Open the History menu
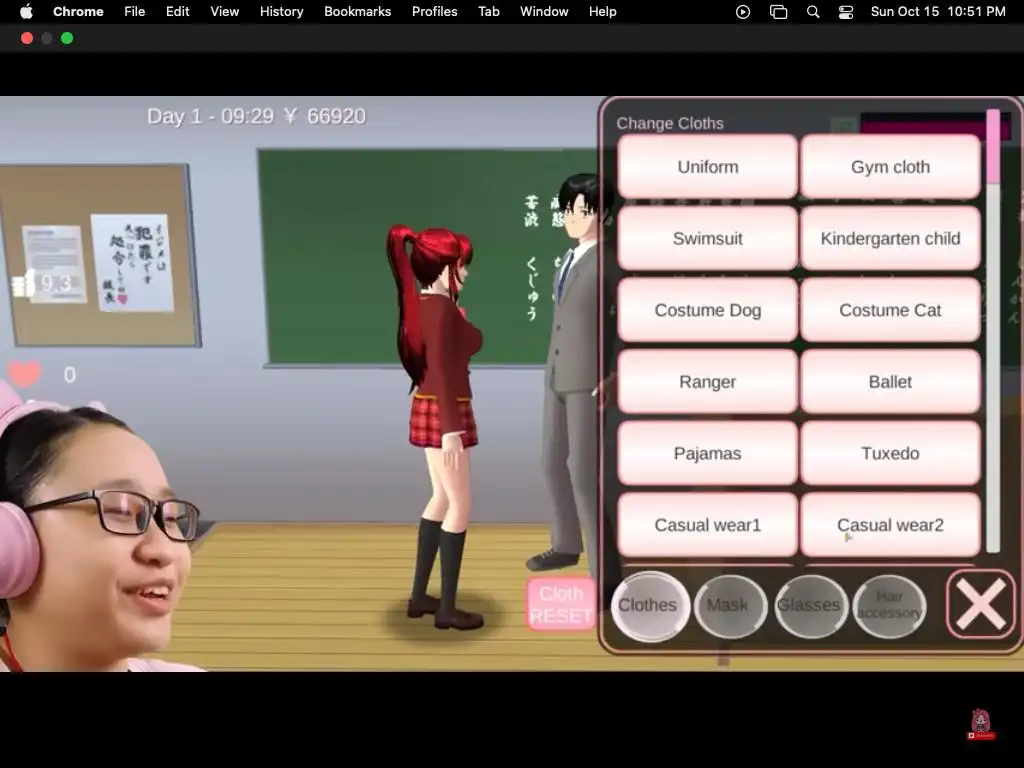Viewport: 1024px width, 768px height. [x=281, y=11]
